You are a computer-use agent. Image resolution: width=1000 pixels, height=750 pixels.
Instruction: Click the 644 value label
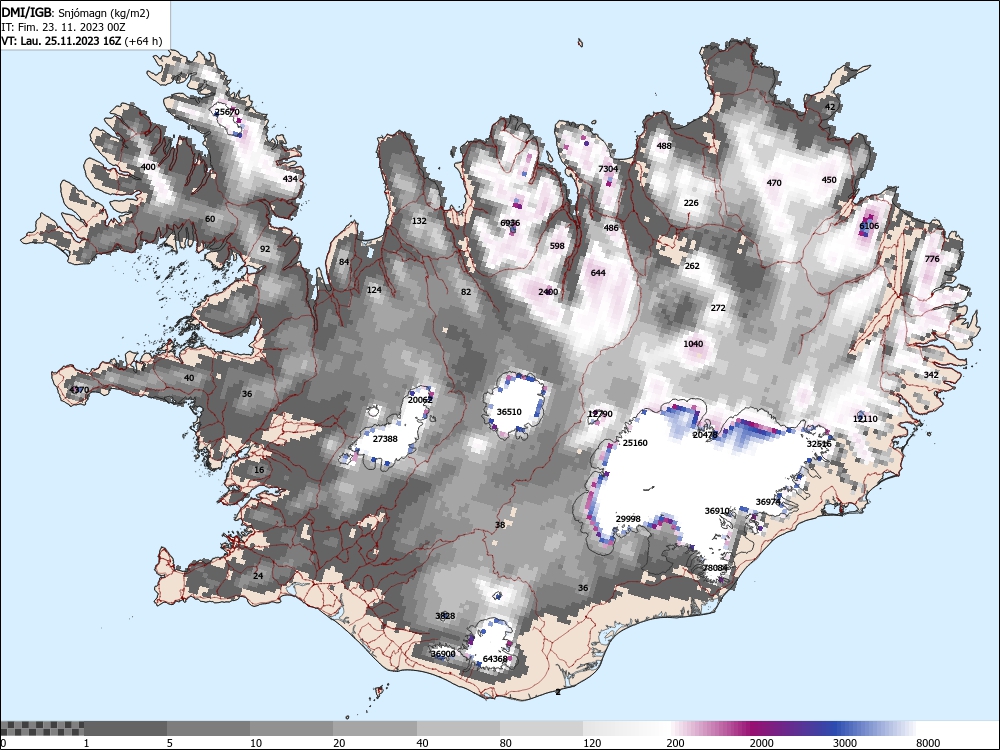(598, 272)
